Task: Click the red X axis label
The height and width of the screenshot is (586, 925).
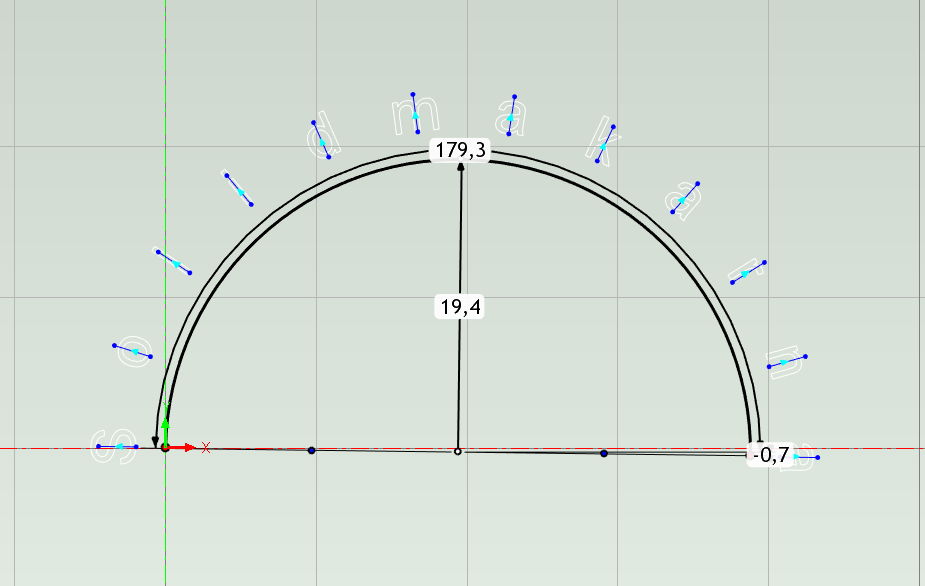Action: click(205, 448)
